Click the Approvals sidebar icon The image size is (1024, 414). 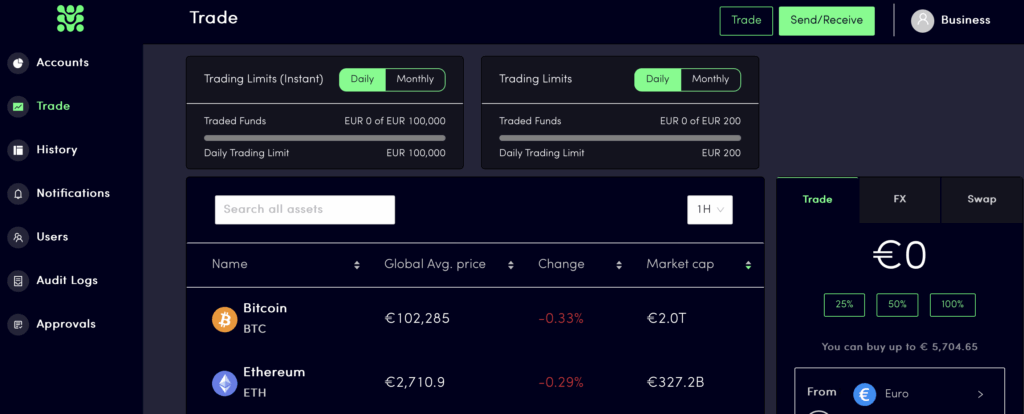(18, 325)
